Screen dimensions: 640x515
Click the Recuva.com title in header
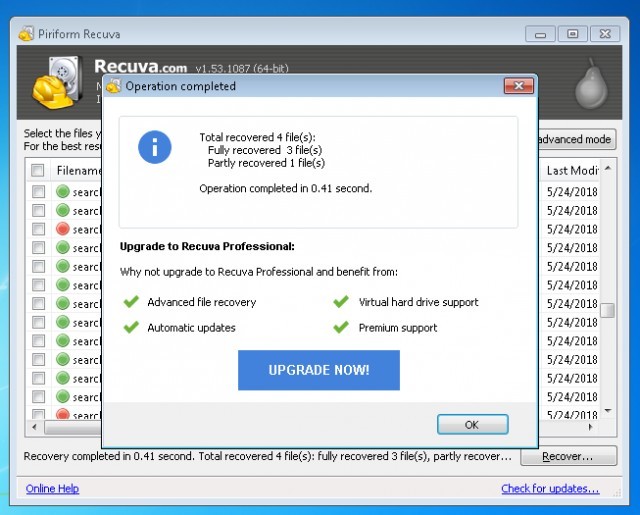point(140,66)
